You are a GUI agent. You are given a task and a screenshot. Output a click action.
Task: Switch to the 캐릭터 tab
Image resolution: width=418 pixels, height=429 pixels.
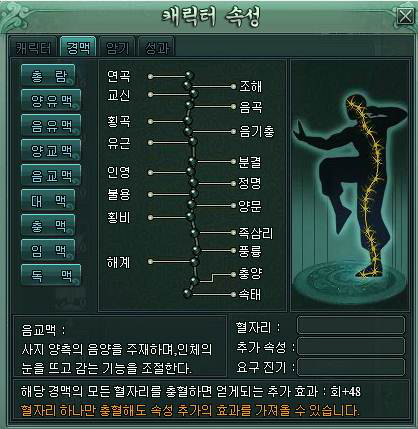(x=34, y=47)
